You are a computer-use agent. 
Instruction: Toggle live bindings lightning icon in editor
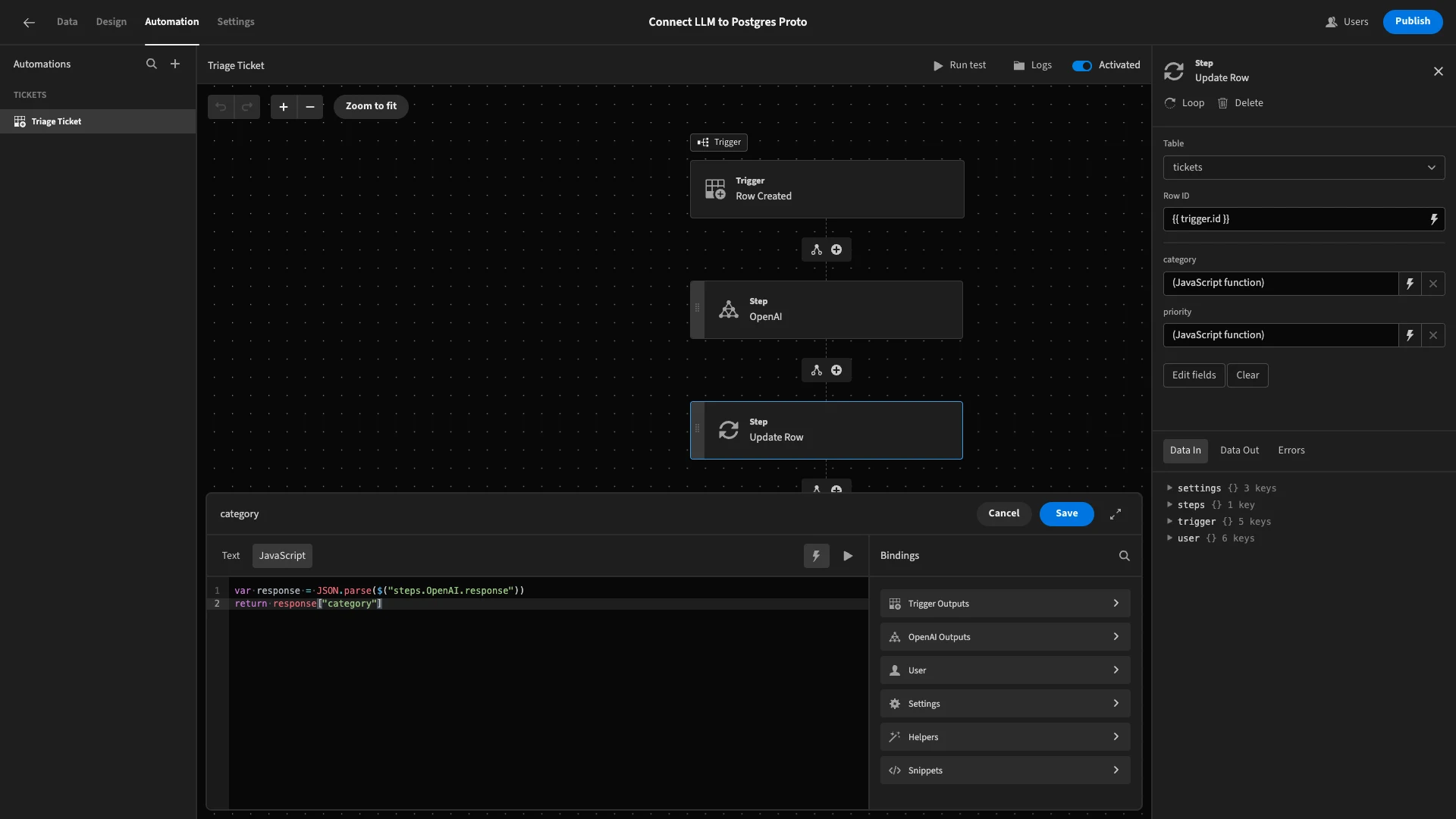817,556
